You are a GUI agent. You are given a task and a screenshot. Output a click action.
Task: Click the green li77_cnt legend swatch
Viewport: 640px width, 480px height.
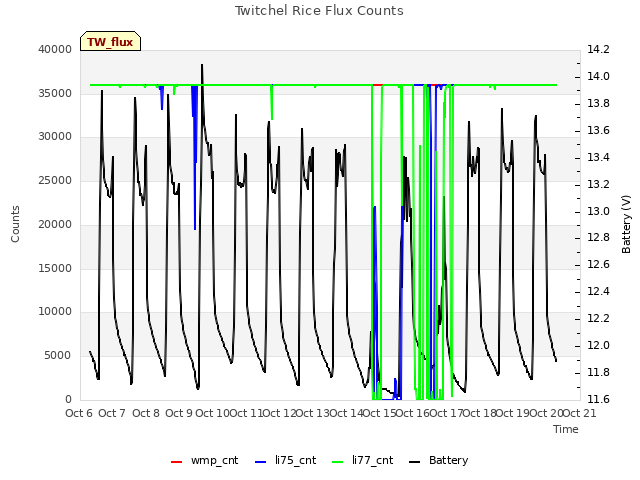338,462
